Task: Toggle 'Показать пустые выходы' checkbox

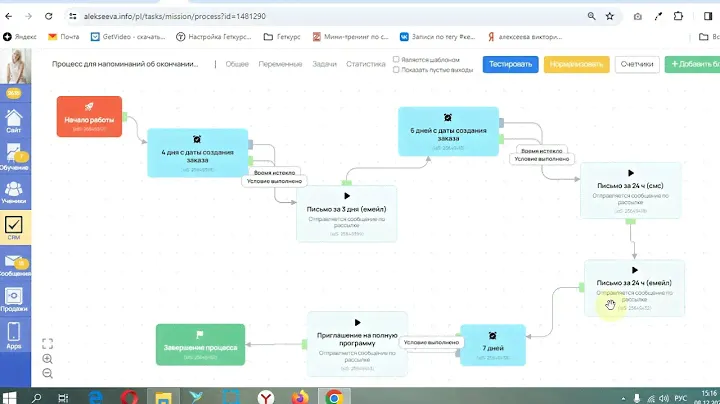Action: pos(397,70)
